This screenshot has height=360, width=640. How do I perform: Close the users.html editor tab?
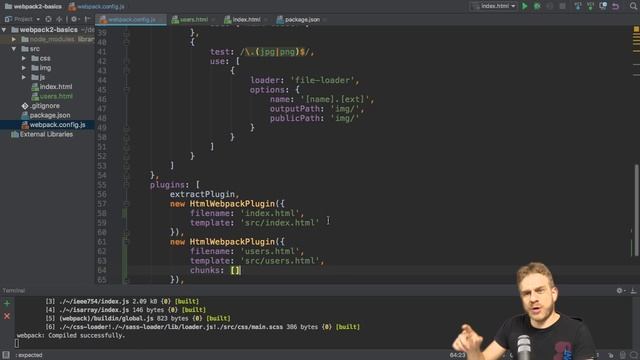[x=213, y=20]
